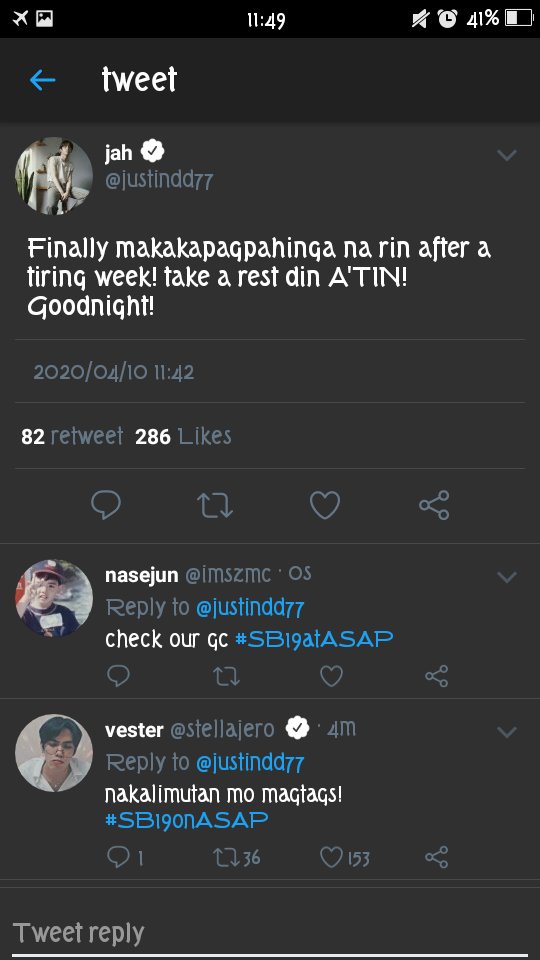View the 286 Likes list
540x960 pixels.
tap(183, 437)
